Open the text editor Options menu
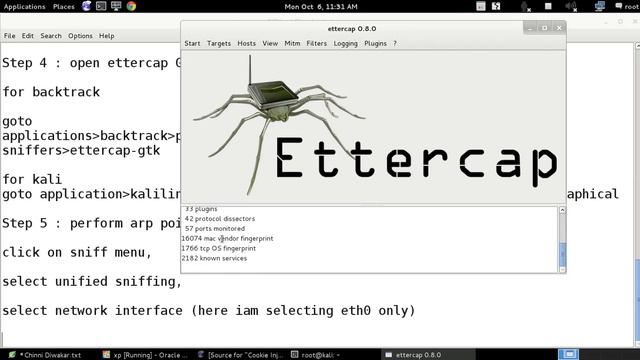 (x=80, y=36)
